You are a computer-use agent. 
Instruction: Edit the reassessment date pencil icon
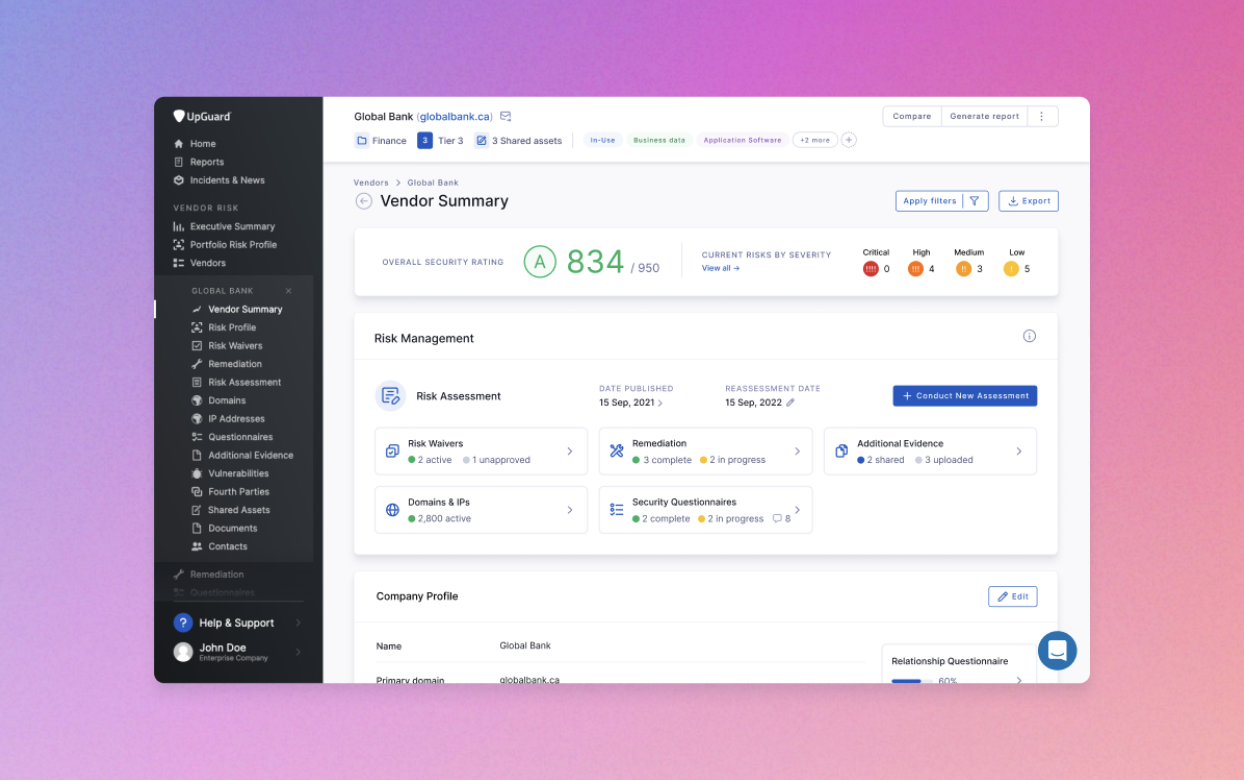point(790,403)
